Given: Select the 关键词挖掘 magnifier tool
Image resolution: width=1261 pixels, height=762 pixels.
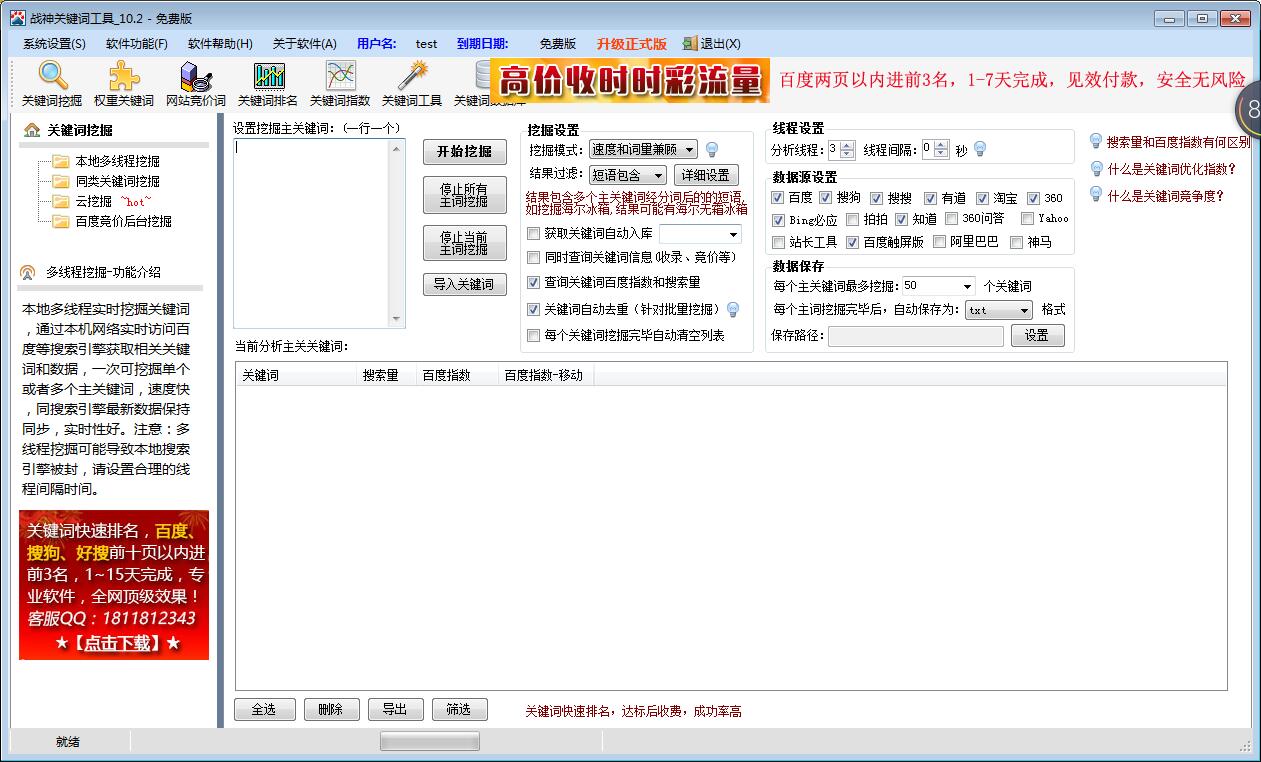Looking at the screenshot, I should pyautogui.click(x=51, y=82).
